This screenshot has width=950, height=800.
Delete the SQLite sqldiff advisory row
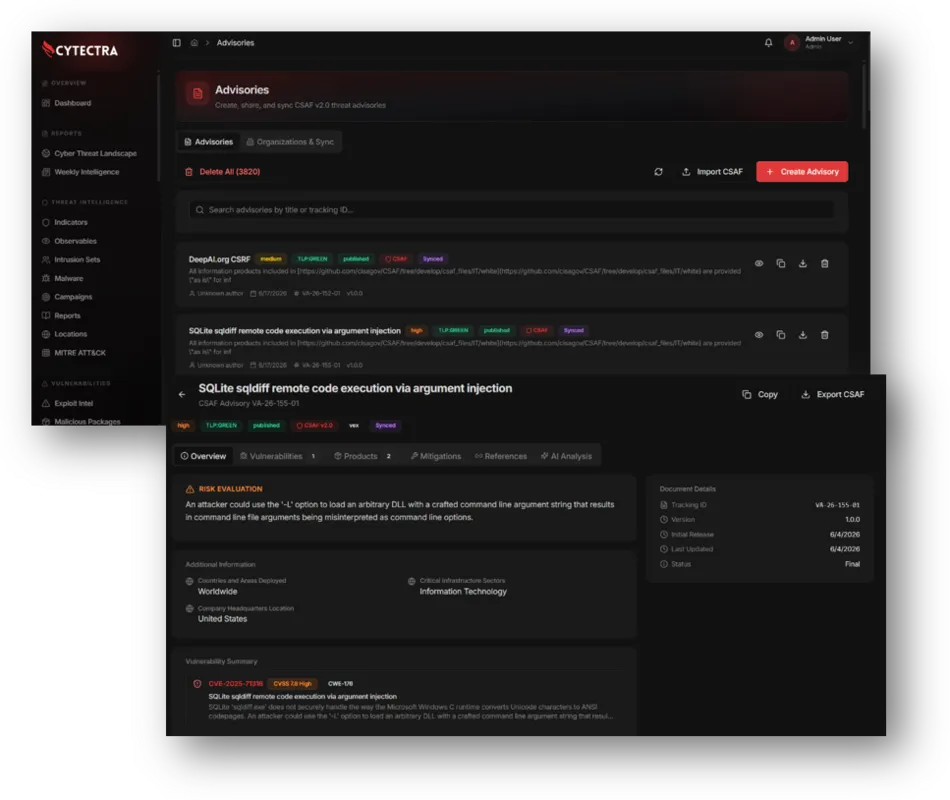click(825, 335)
